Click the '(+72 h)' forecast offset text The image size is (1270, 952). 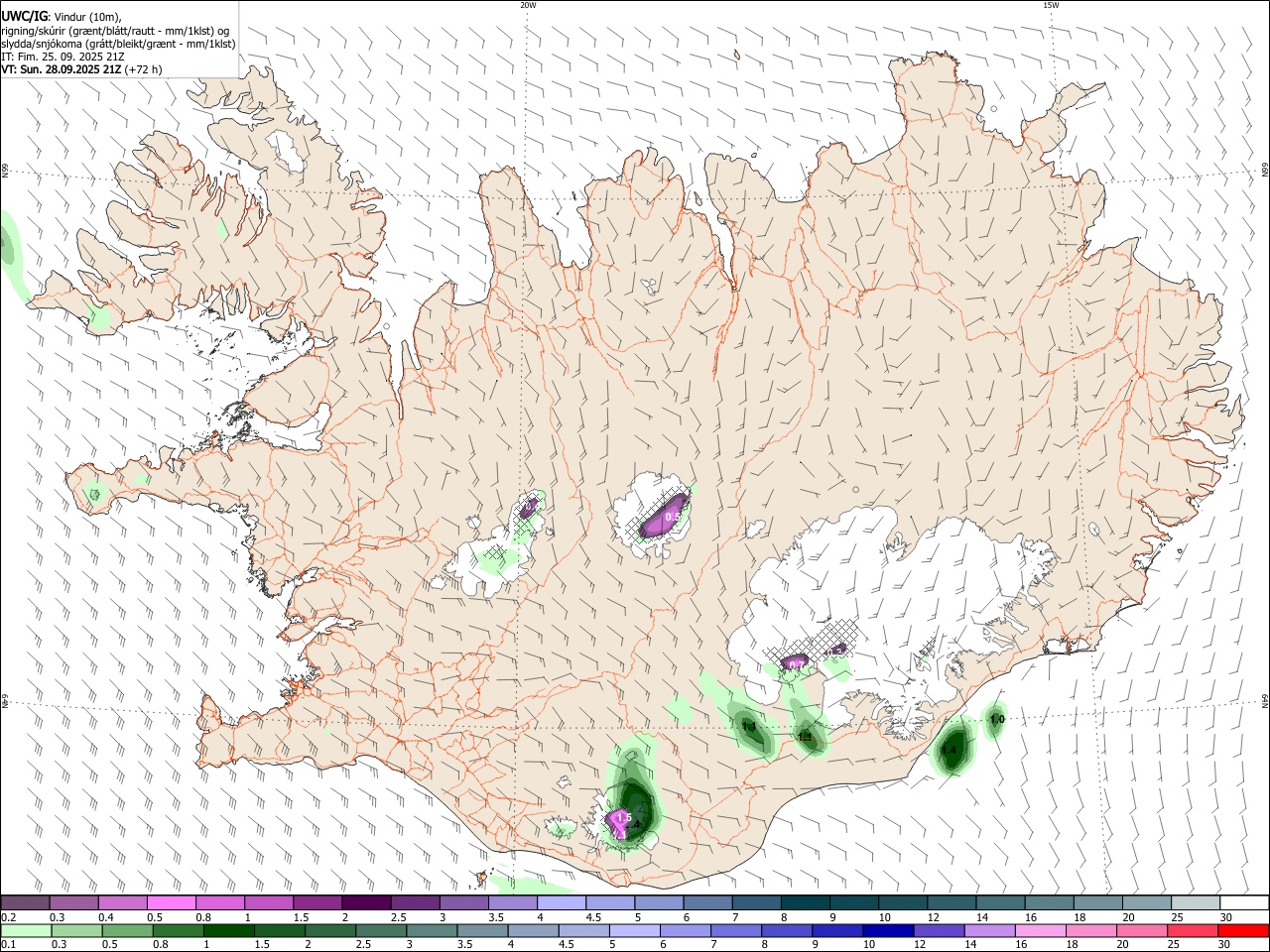tap(144, 69)
